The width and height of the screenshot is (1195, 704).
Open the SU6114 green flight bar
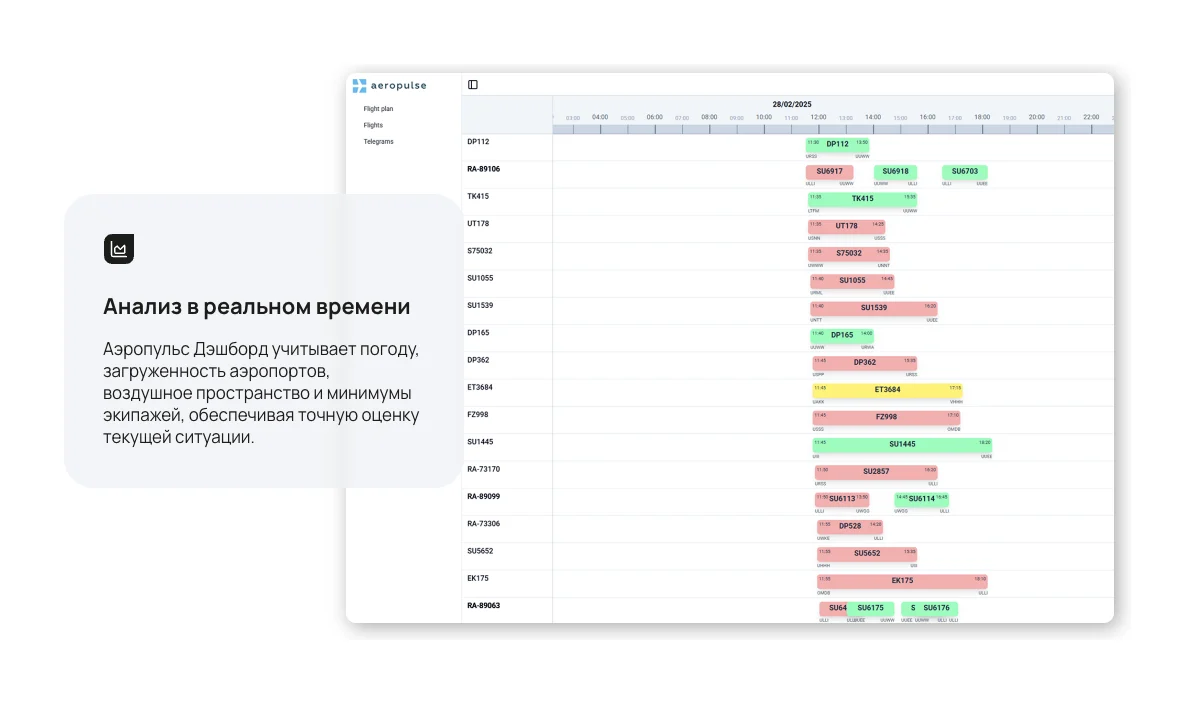pyautogui.click(x=921, y=499)
